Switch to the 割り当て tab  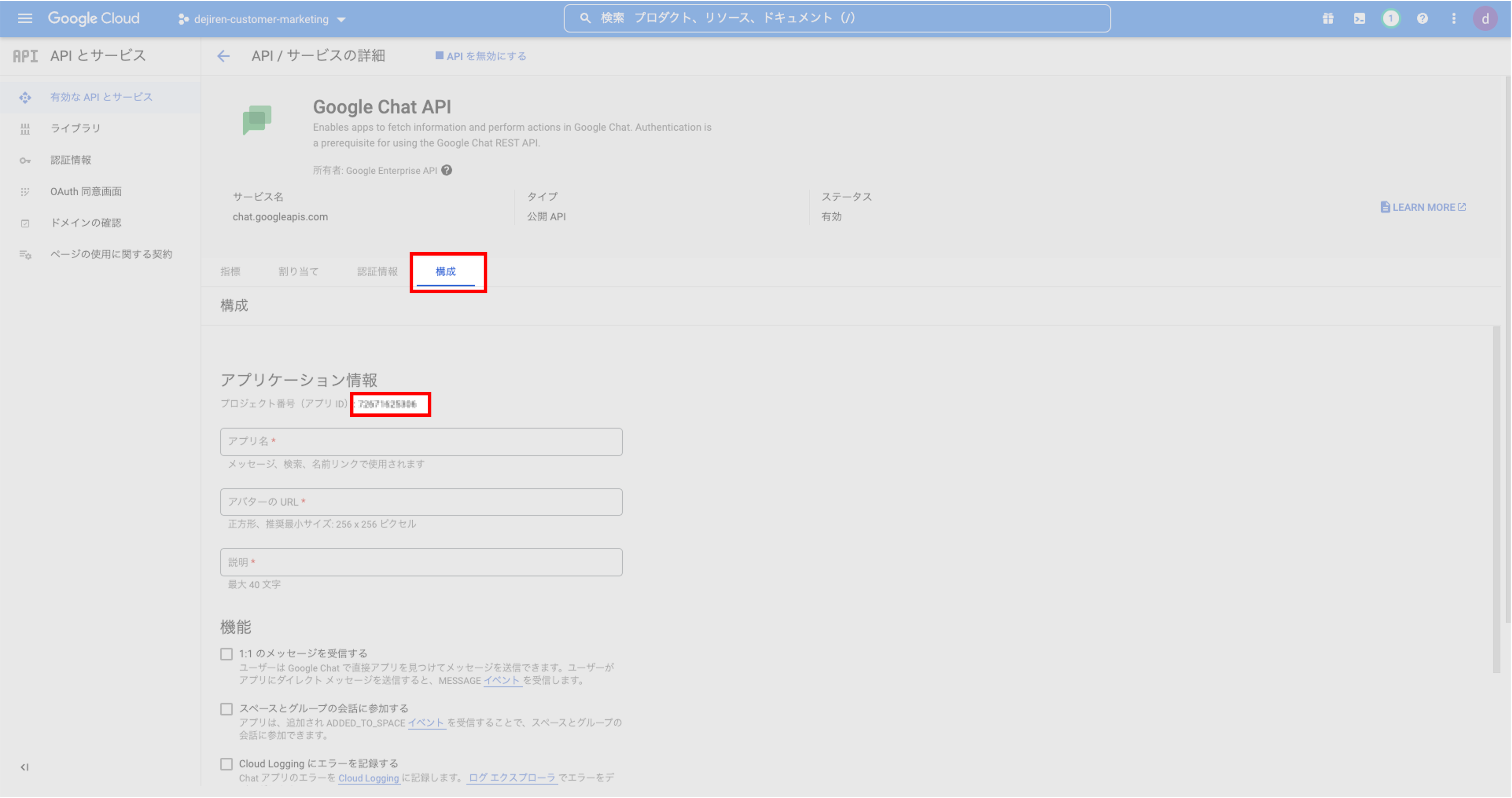tap(298, 272)
